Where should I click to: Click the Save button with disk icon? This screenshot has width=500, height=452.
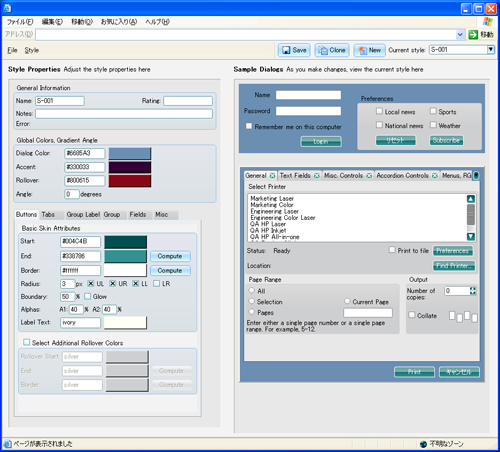pos(294,50)
